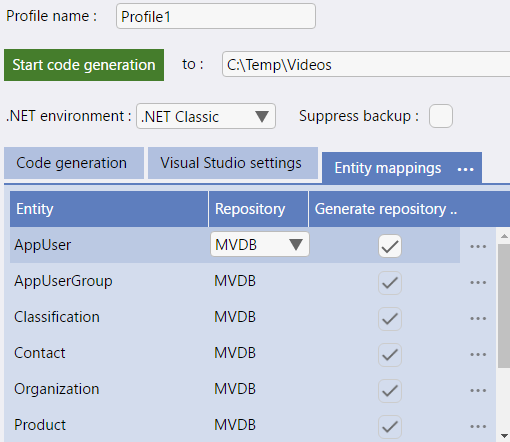Open the ellipsis options for Classification row
This screenshot has width=510, height=442.
point(478,319)
